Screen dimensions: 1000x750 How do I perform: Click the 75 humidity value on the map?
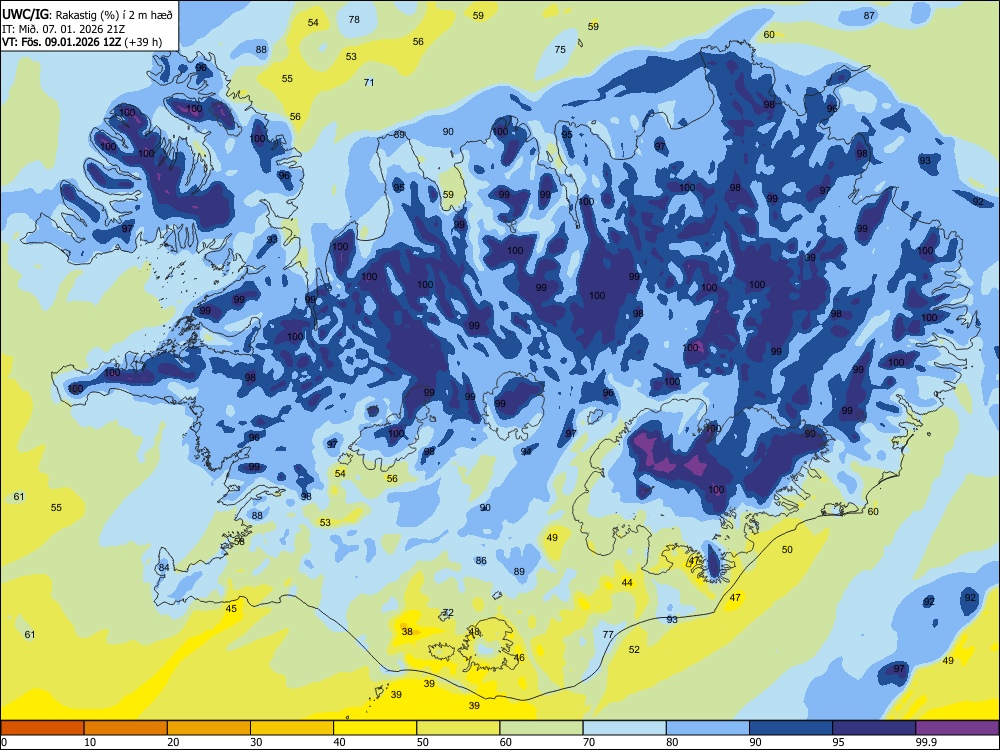560,49
